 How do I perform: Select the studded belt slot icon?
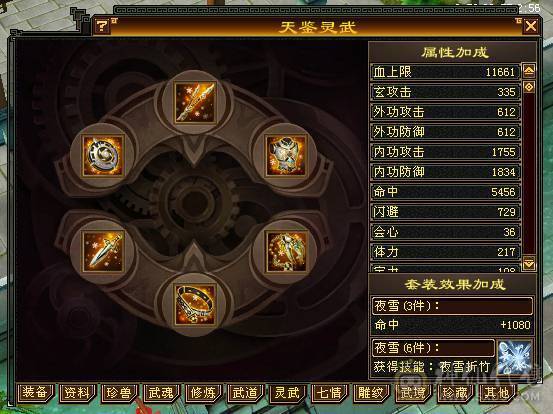[195, 304]
